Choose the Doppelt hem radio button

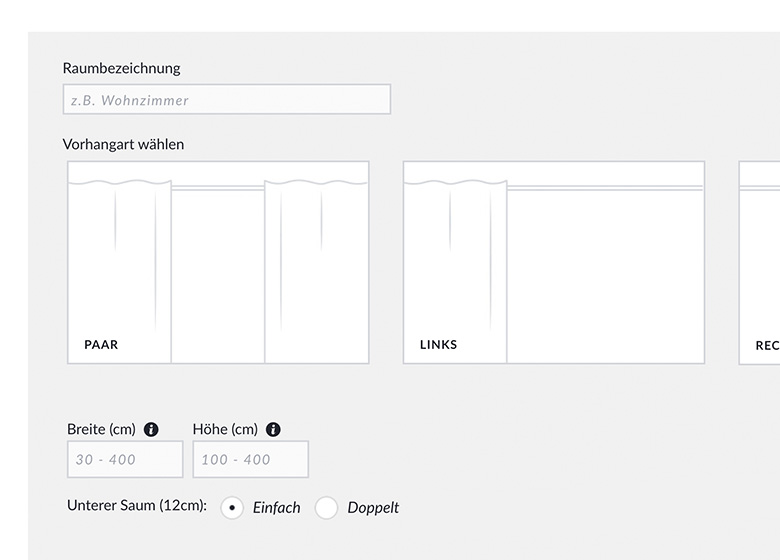[326, 508]
